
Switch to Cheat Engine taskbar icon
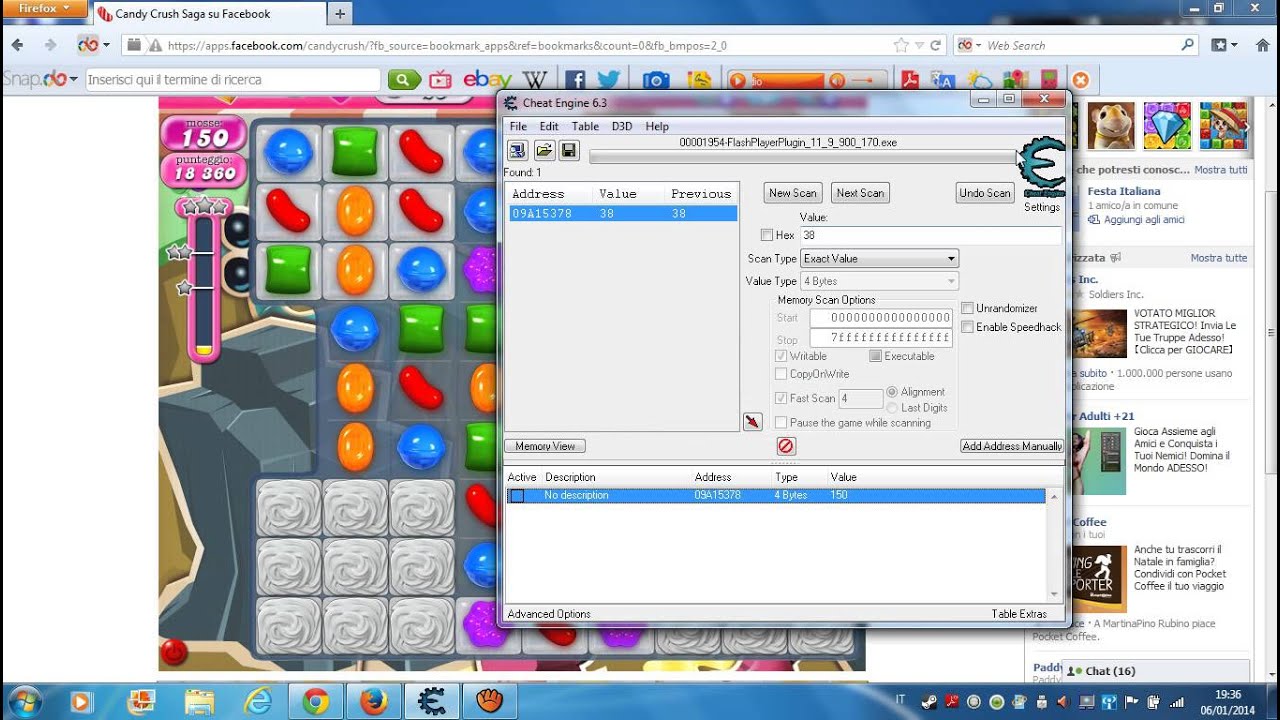pyautogui.click(x=432, y=702)
